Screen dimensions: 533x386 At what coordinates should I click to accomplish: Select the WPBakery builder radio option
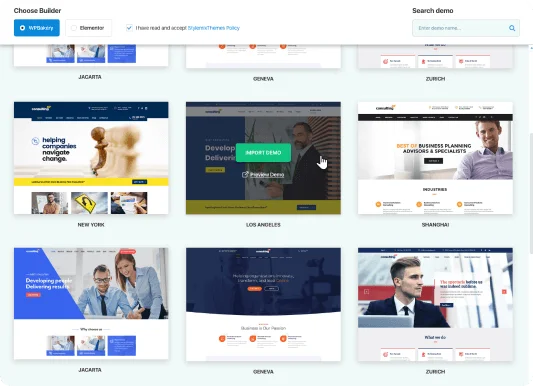[37, 28]
